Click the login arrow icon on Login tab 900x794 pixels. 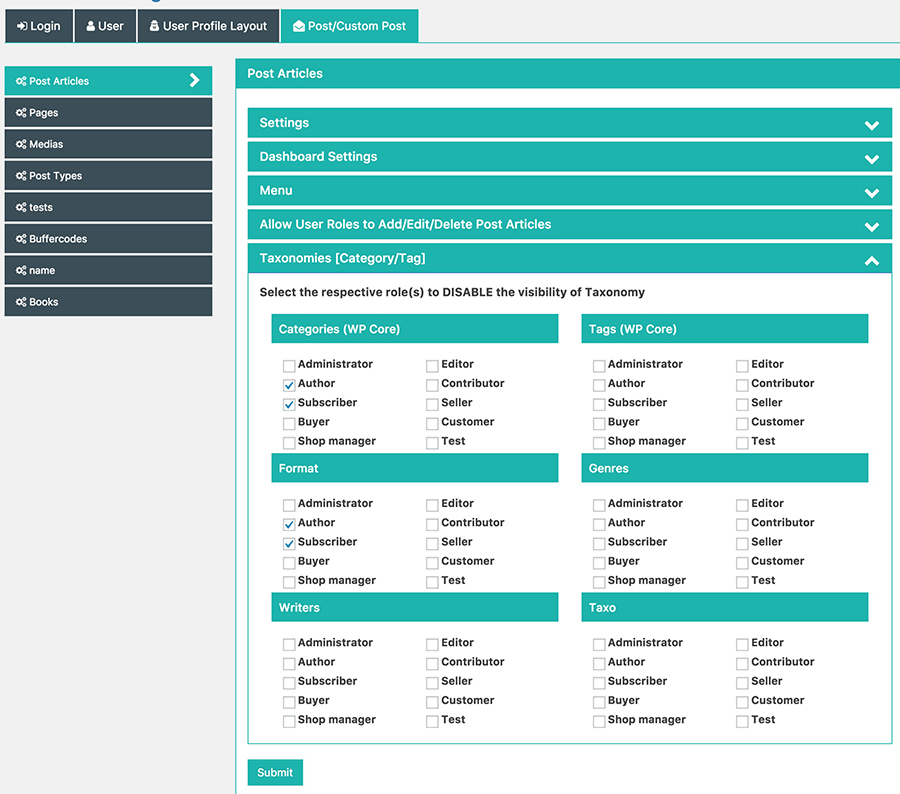[22, 26]
